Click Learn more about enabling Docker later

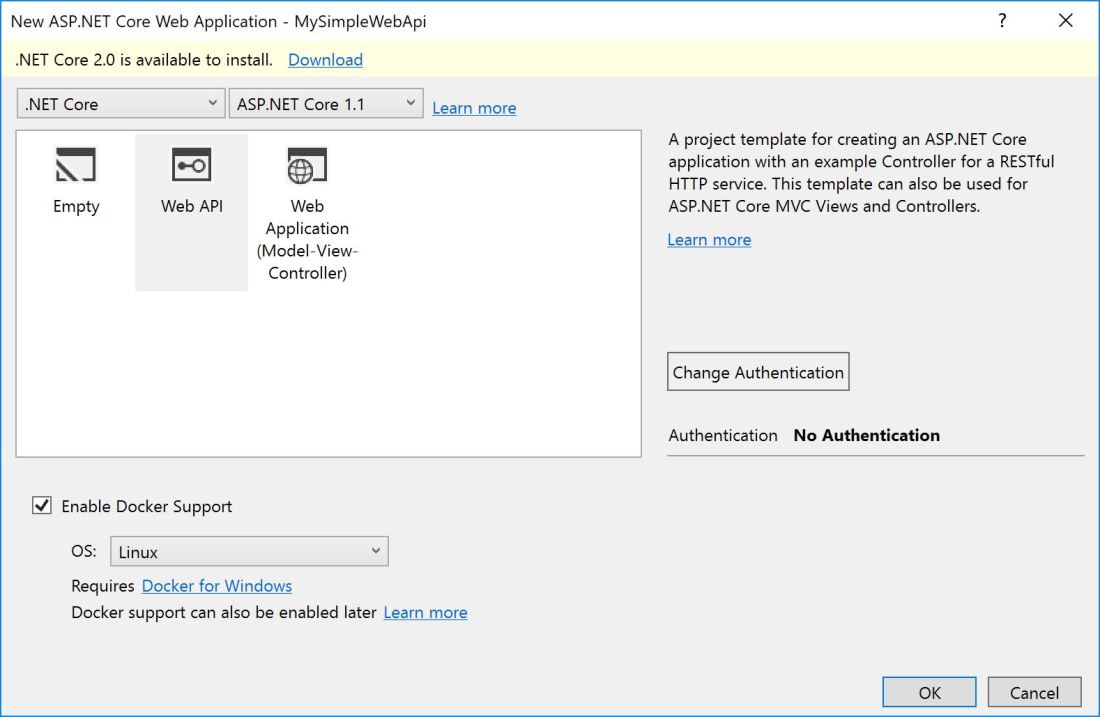pyautogui.click(x=425, y=612)
